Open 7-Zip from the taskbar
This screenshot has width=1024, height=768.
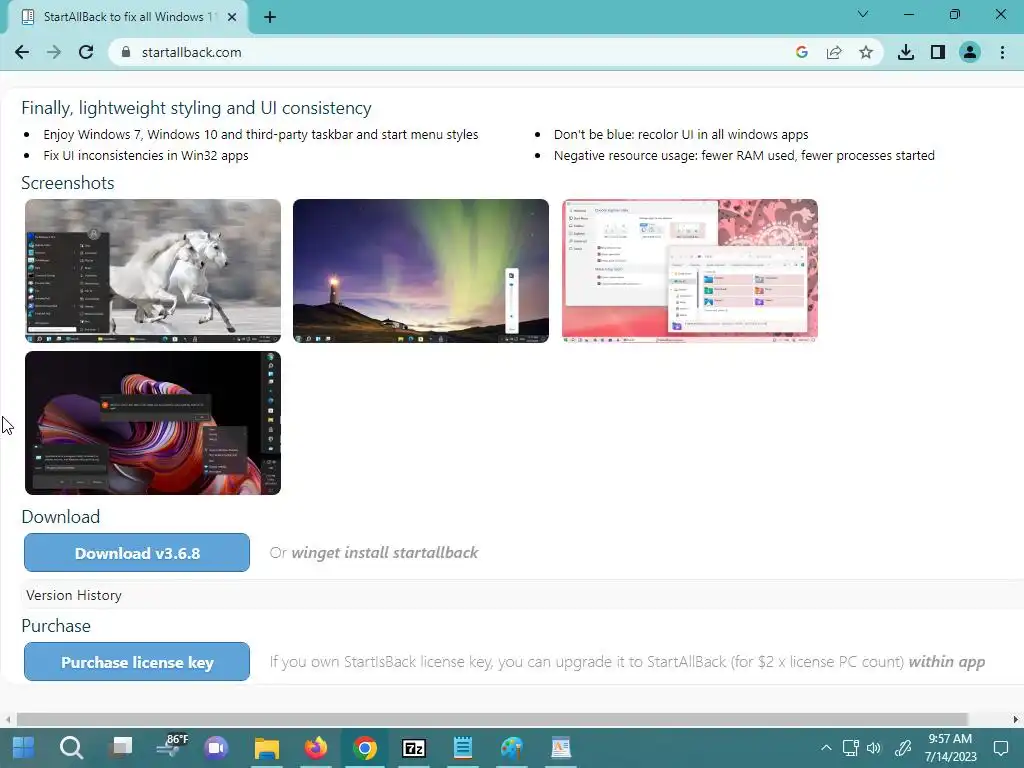pos(414,748)
